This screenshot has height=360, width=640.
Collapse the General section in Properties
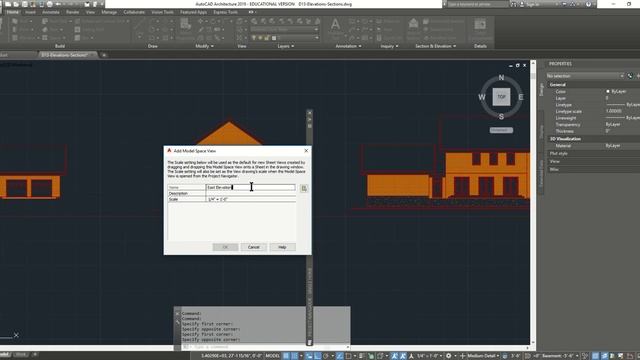point(558,85)
